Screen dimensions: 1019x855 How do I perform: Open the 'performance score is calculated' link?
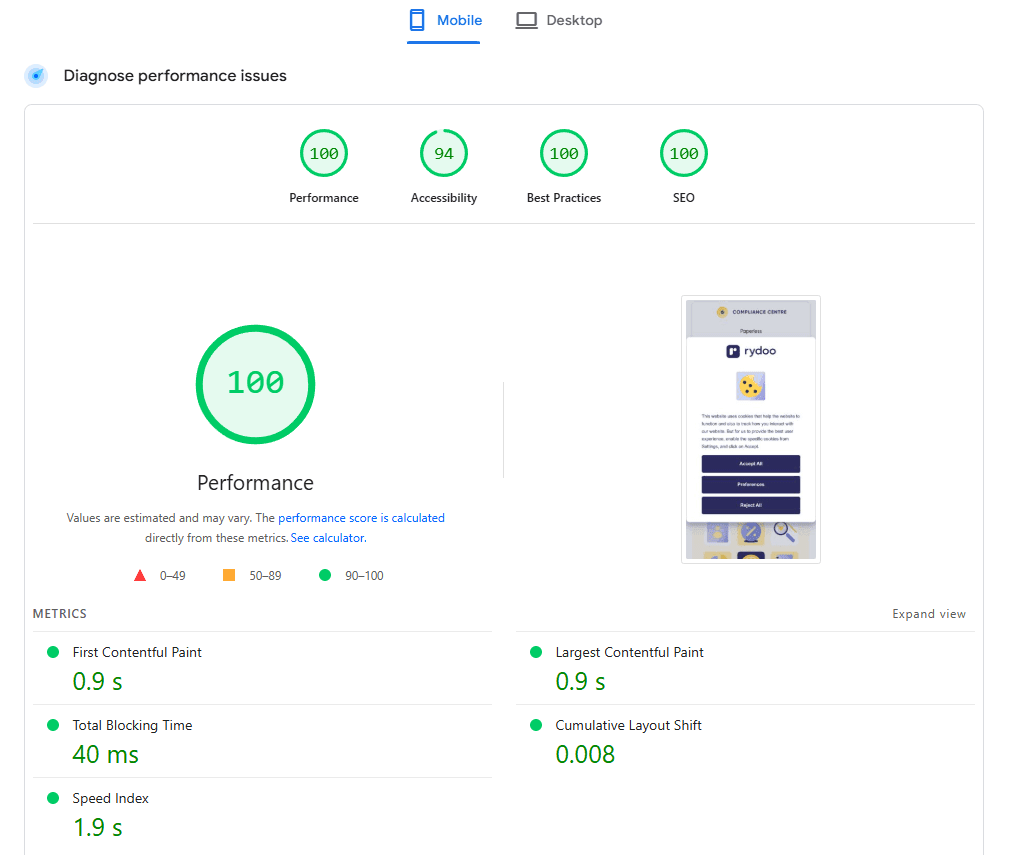361,518
